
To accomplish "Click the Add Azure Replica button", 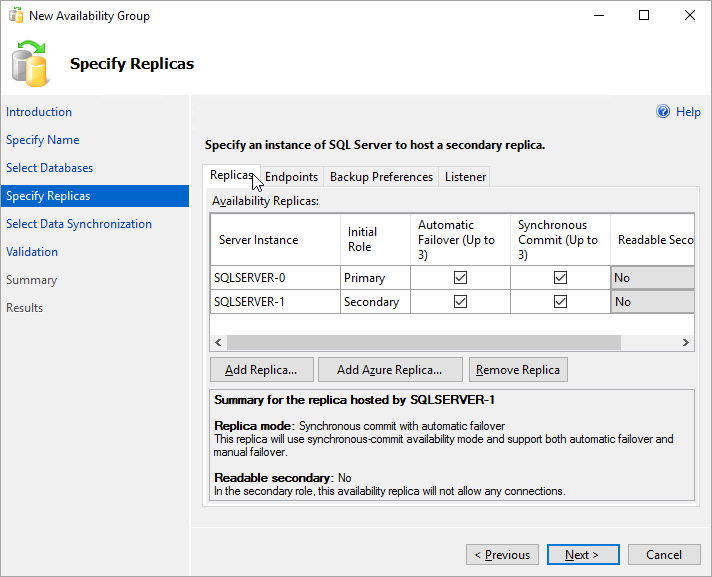I will pyautogui.click(x=390, y=370).
